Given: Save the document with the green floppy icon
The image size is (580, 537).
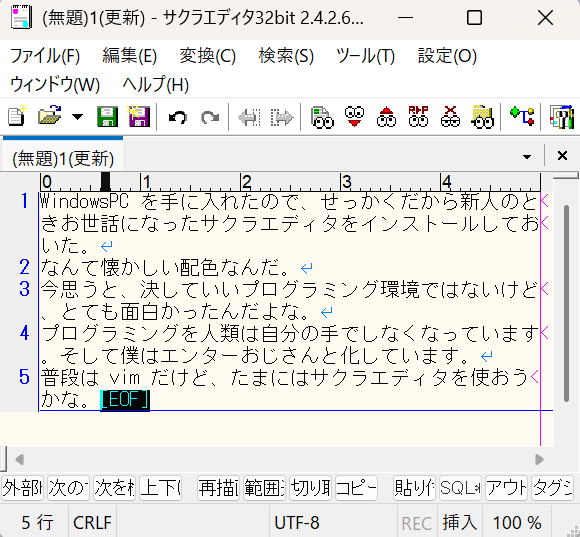Looking at the screenshot, I should pos(107,117).
